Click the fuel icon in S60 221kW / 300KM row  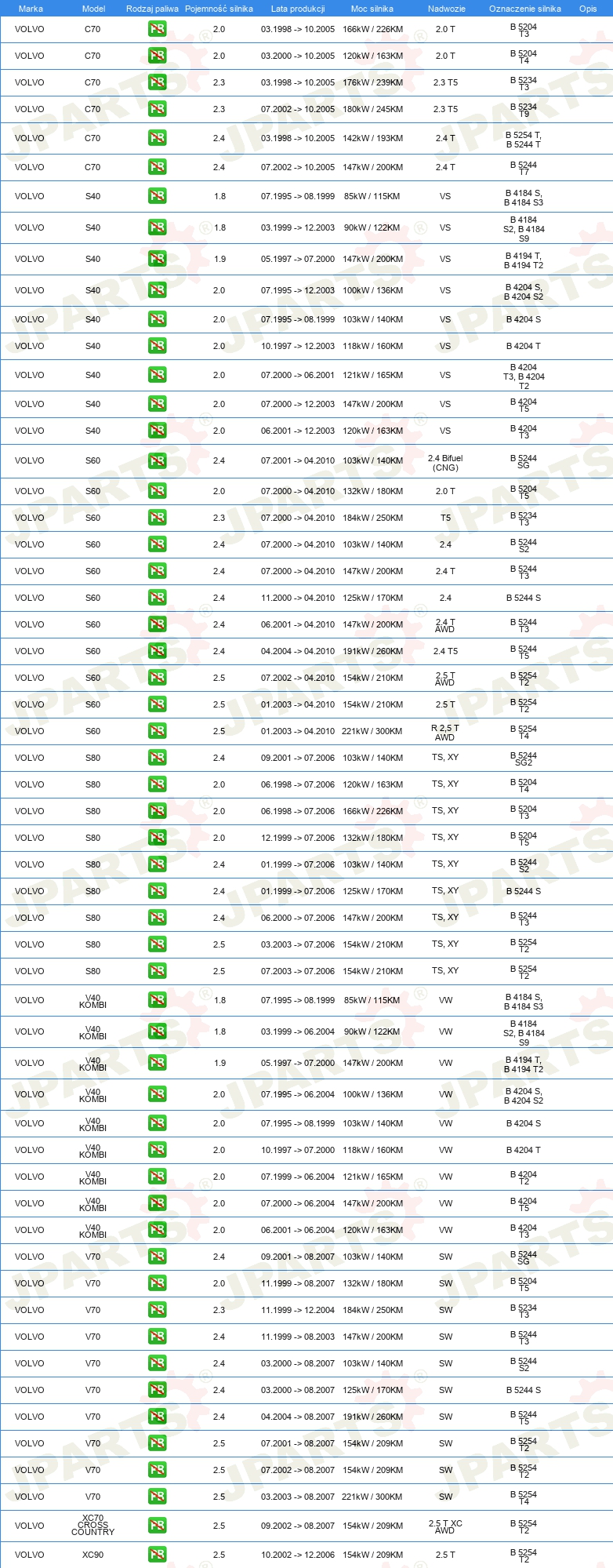point(157,731)
